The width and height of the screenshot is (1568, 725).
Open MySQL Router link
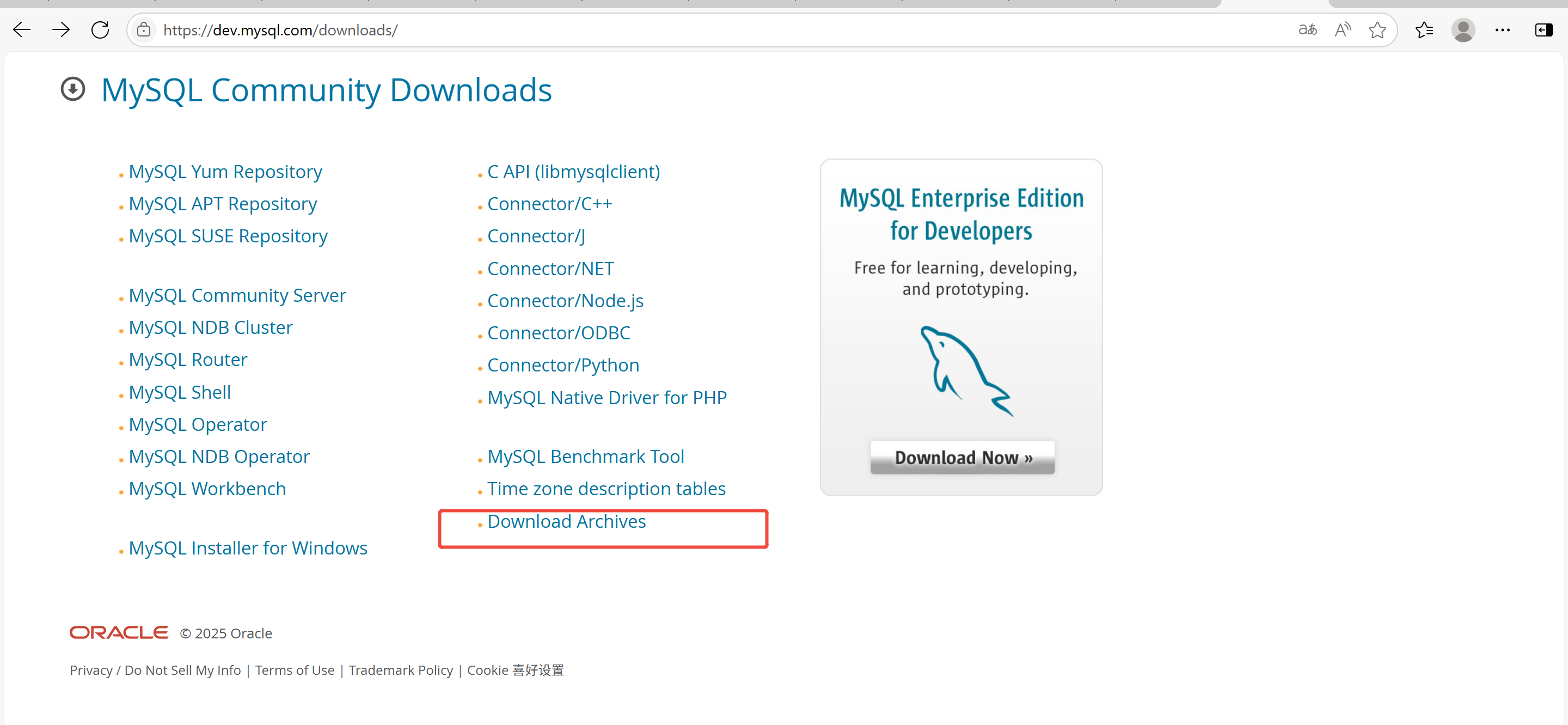[188, 360]
